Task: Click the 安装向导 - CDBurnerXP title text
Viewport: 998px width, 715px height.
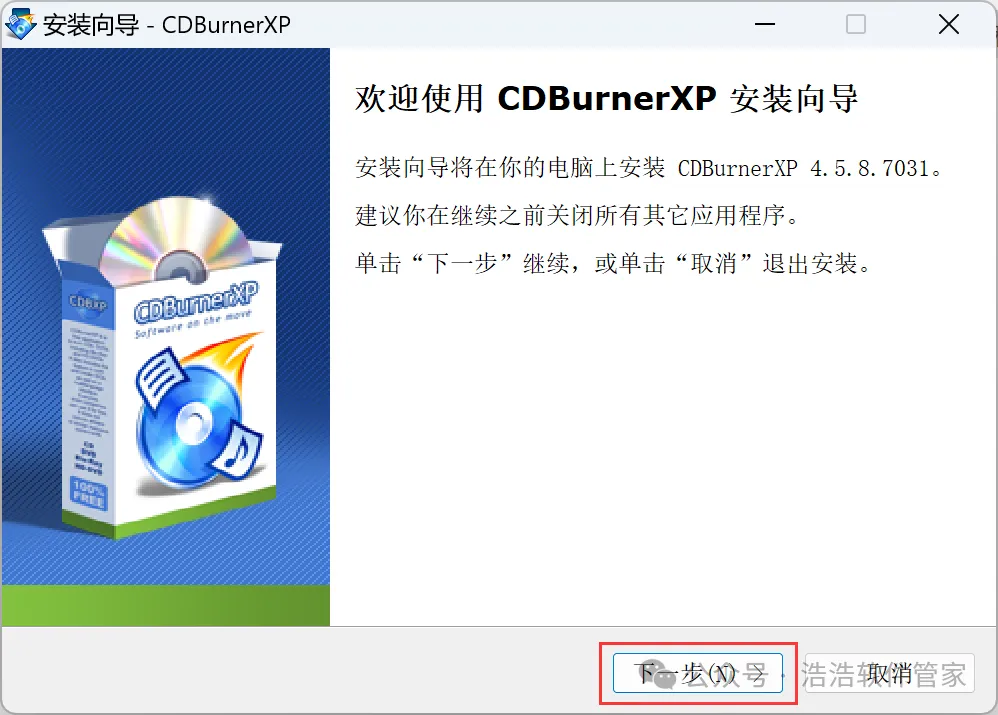Action: 167,25
